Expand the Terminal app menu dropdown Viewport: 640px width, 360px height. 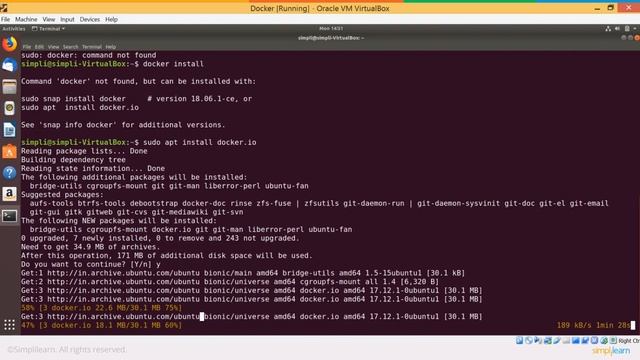(49, 29)
